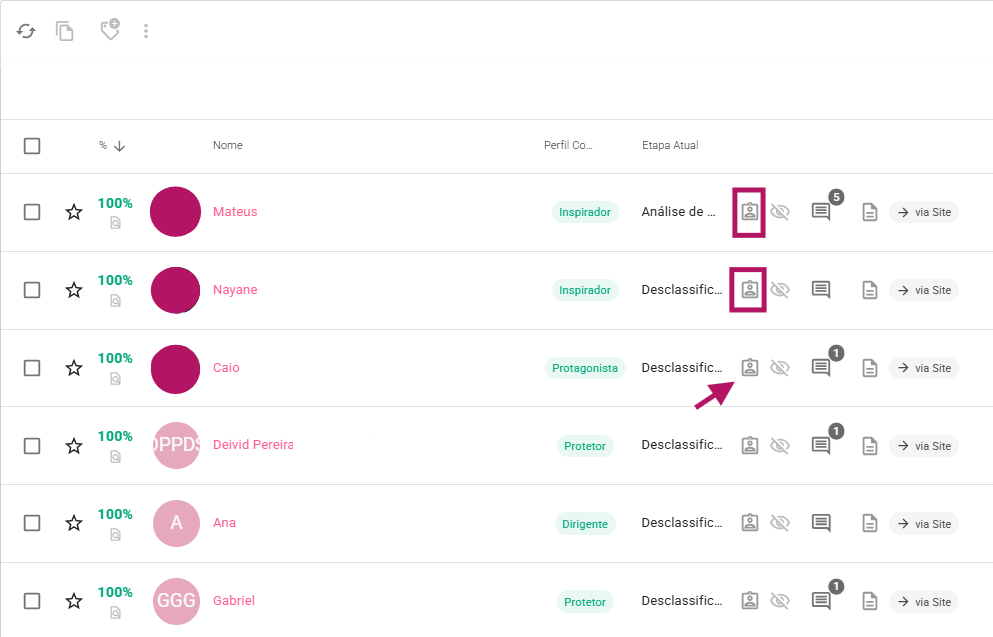View Nayane's document icon
The height and width of the screenshot is (637, 993).
[870, 290]
